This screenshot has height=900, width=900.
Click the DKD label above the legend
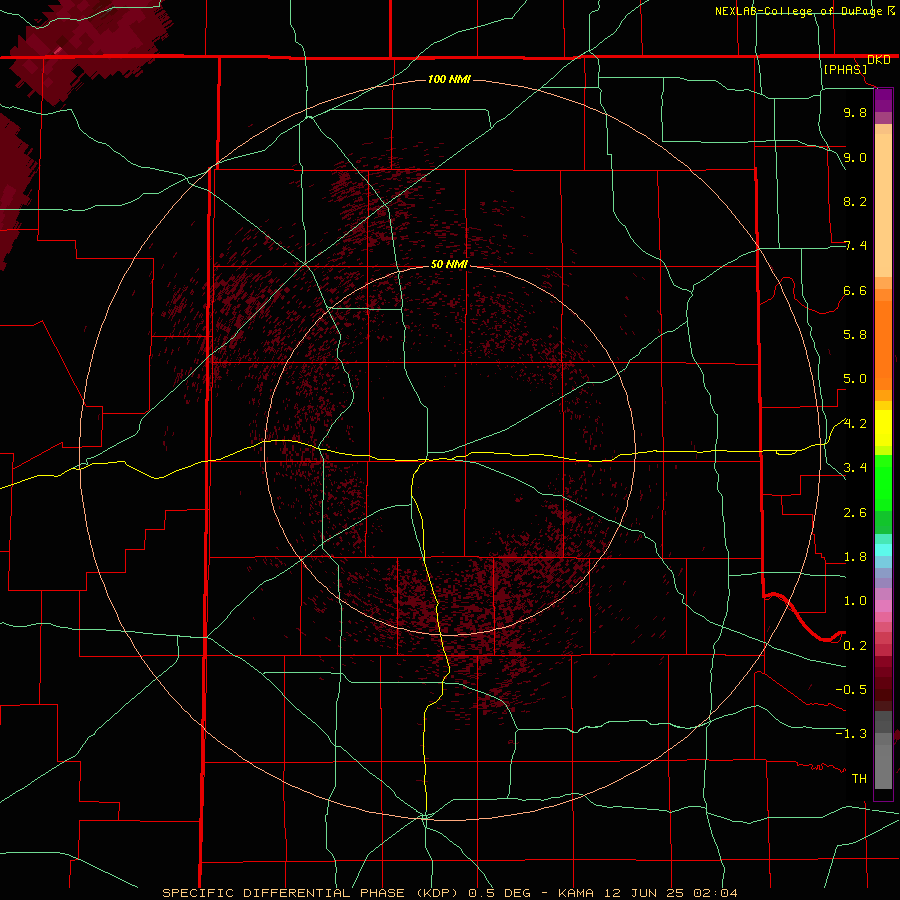point(878,60)
